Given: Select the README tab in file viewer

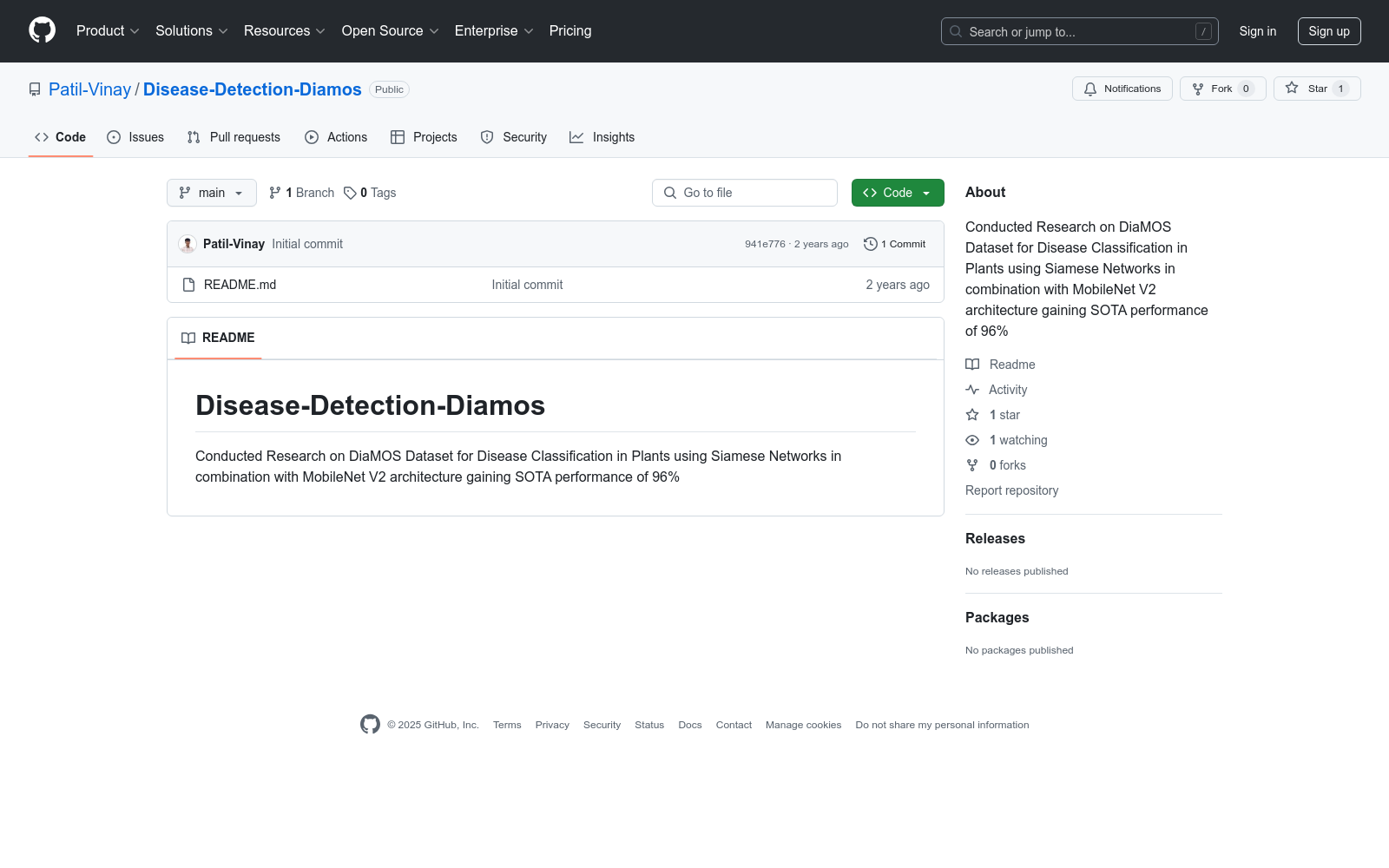Looking at the screenshot, I should tap(218, 338).
